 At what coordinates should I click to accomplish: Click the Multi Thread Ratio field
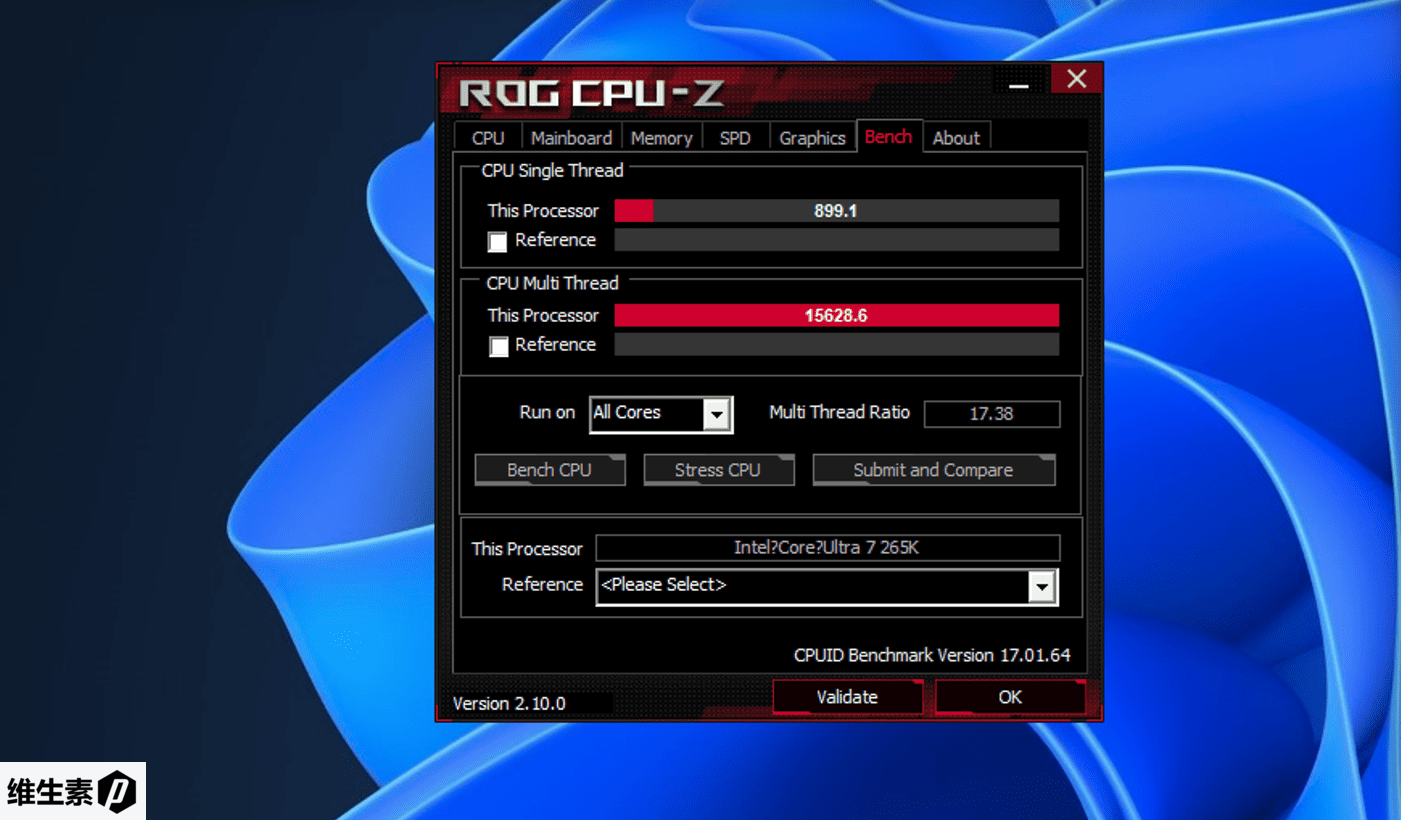pos(991,414)
